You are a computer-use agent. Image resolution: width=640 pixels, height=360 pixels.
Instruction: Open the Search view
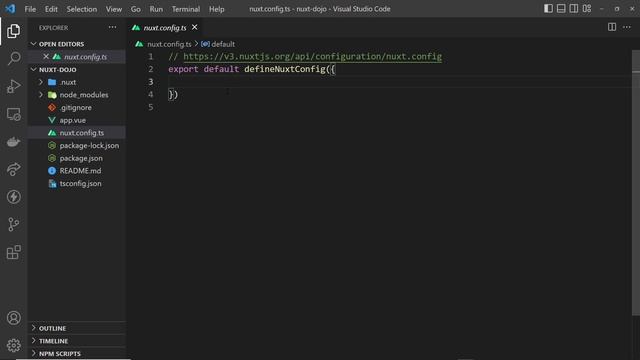coord(13,58)
